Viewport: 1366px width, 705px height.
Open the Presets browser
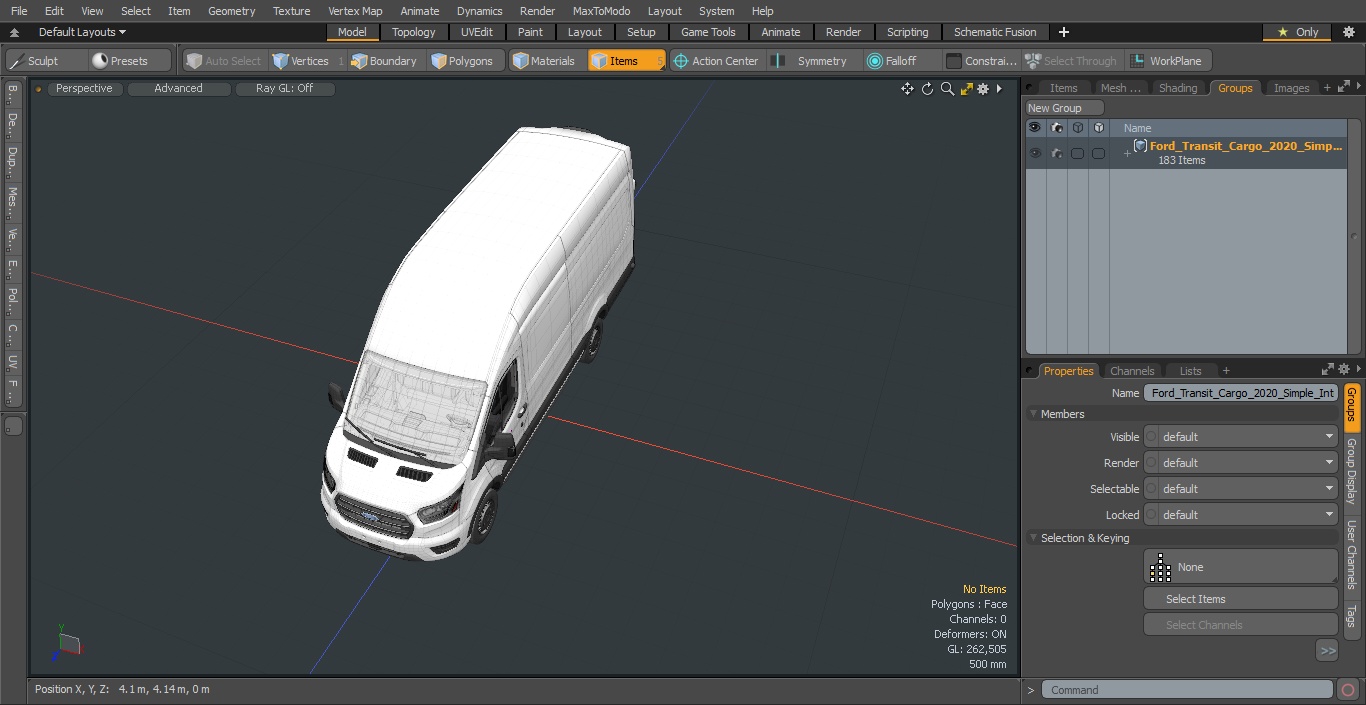[130, 61]
